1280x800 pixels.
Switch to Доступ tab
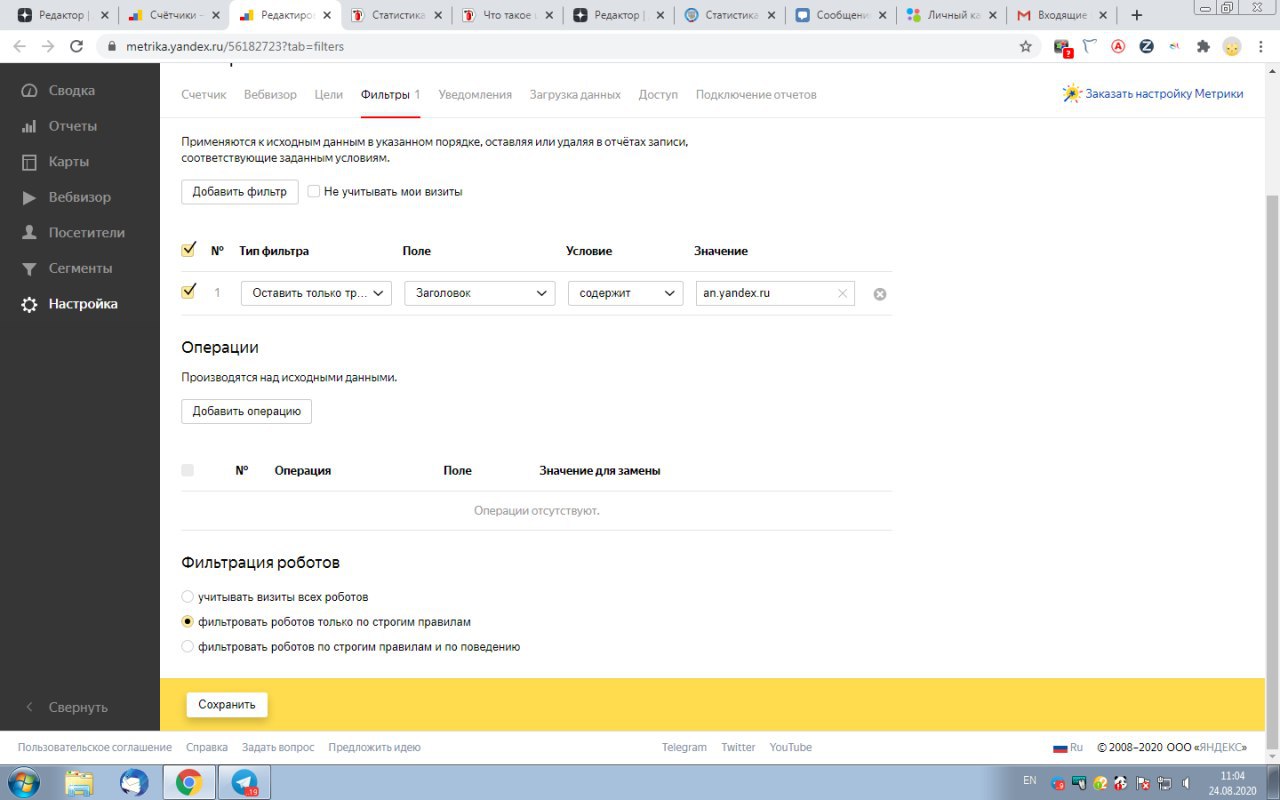click(658, 94)
